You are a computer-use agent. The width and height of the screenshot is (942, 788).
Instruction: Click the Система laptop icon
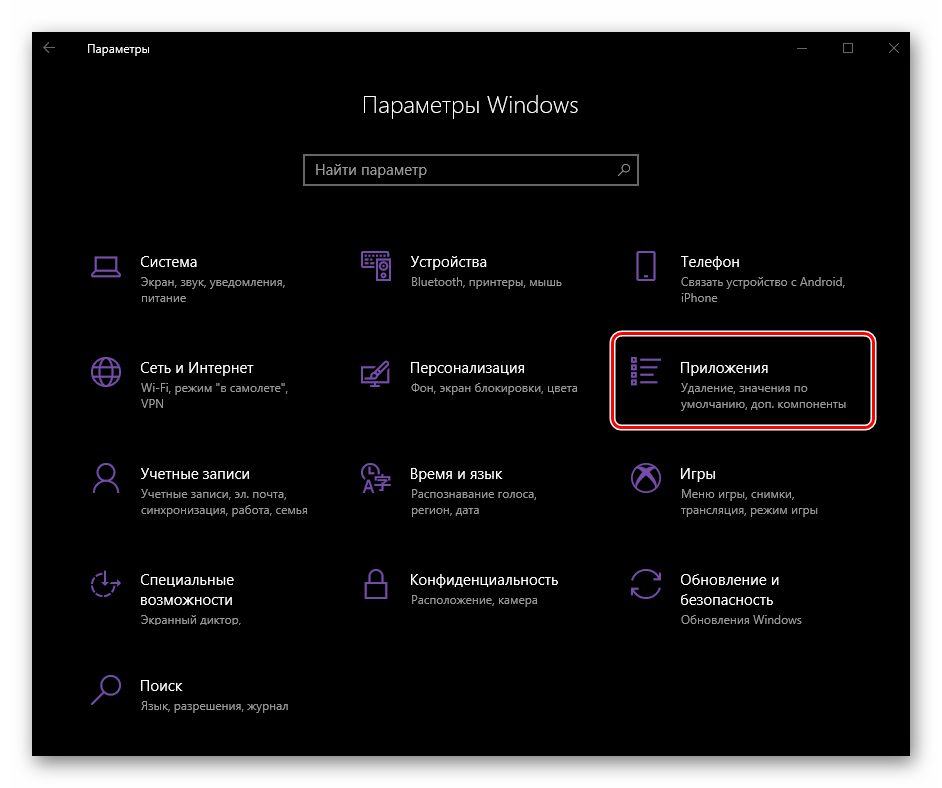pos(106,267)
